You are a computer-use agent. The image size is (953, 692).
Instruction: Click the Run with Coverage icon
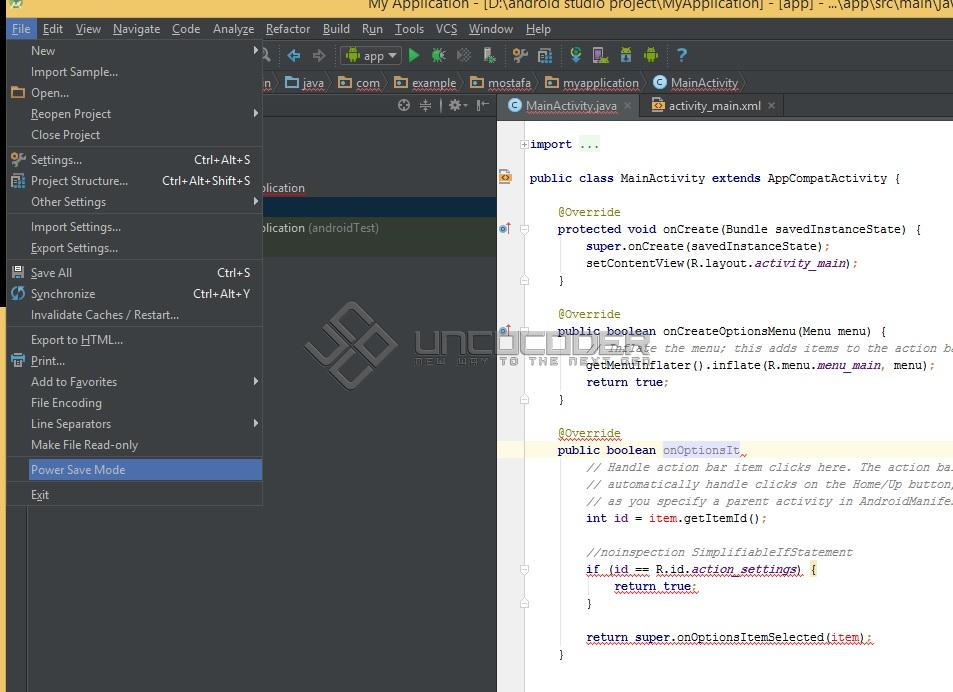click(464, 55)
